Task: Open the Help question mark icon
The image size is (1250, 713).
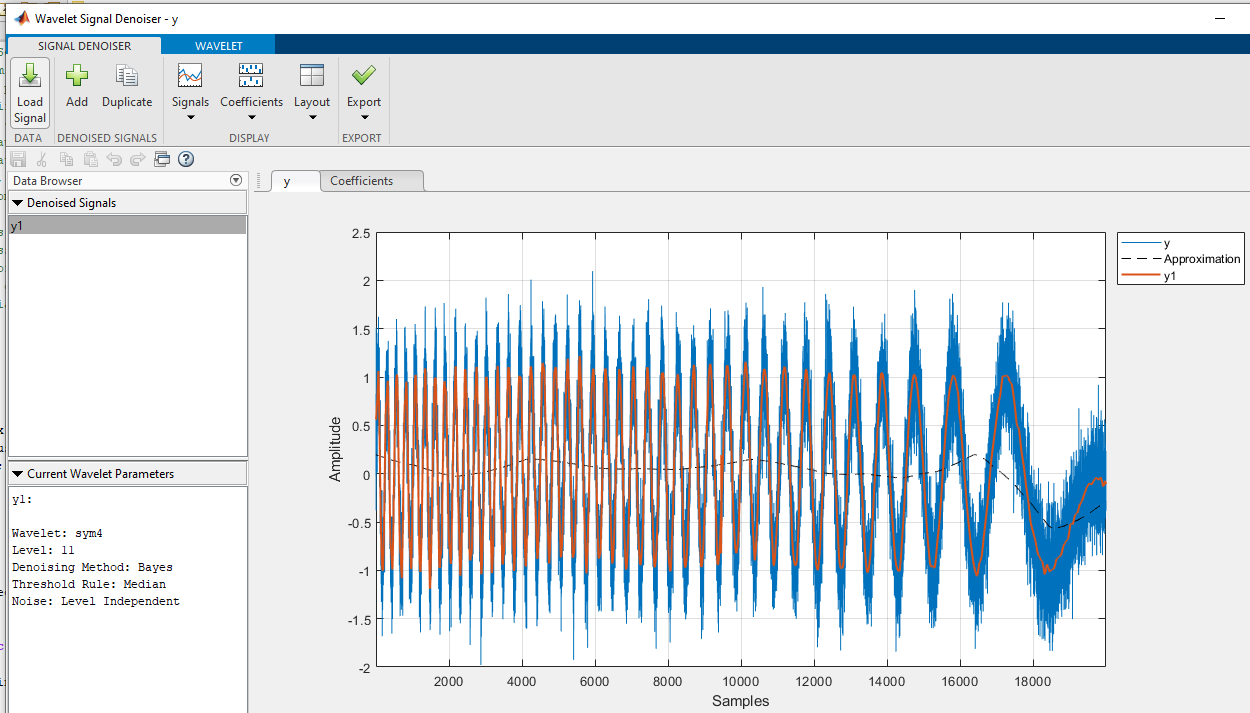Action: pyautogui.click(x=186, y=159)
